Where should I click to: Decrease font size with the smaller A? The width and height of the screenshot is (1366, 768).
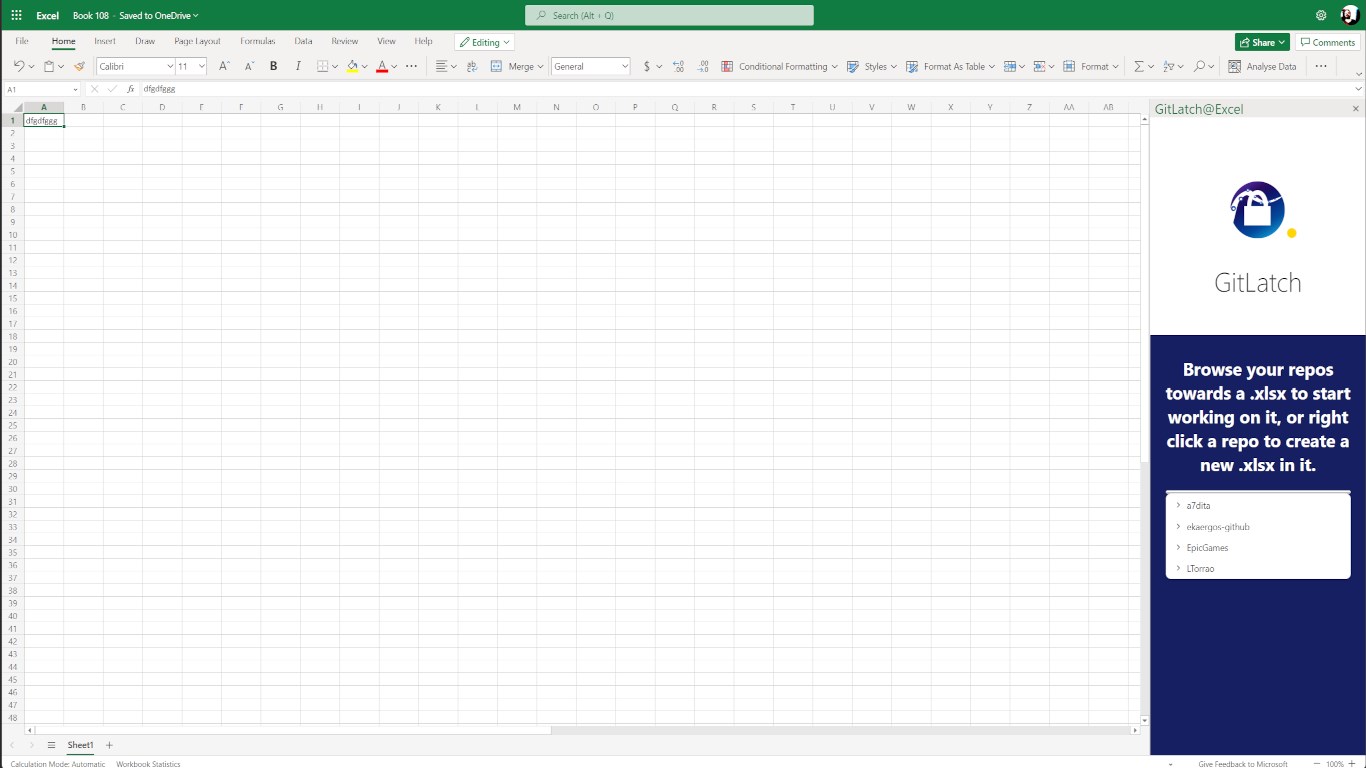[x=249, y=66]
